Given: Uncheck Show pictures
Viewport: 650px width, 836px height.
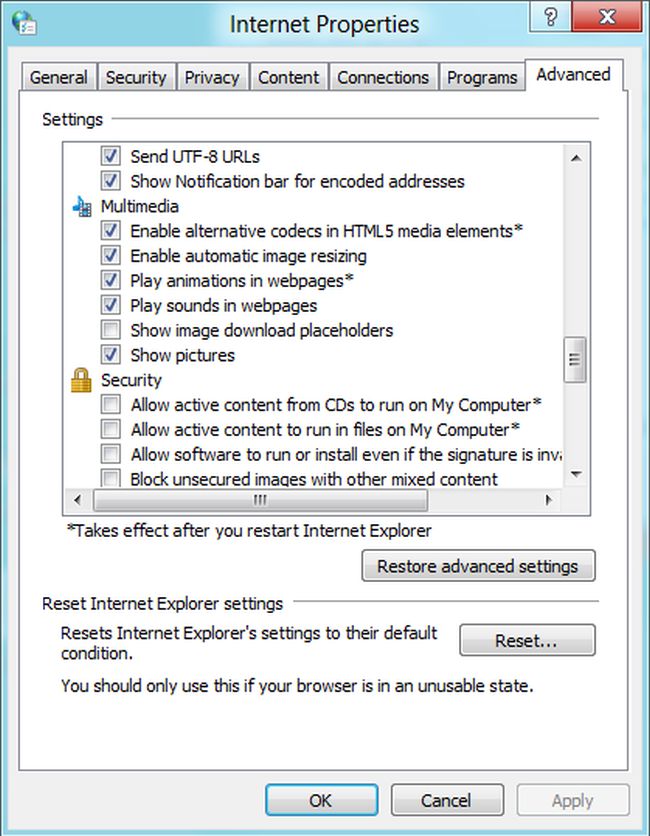Looking at the screenshot, I should tap(110, 355).
